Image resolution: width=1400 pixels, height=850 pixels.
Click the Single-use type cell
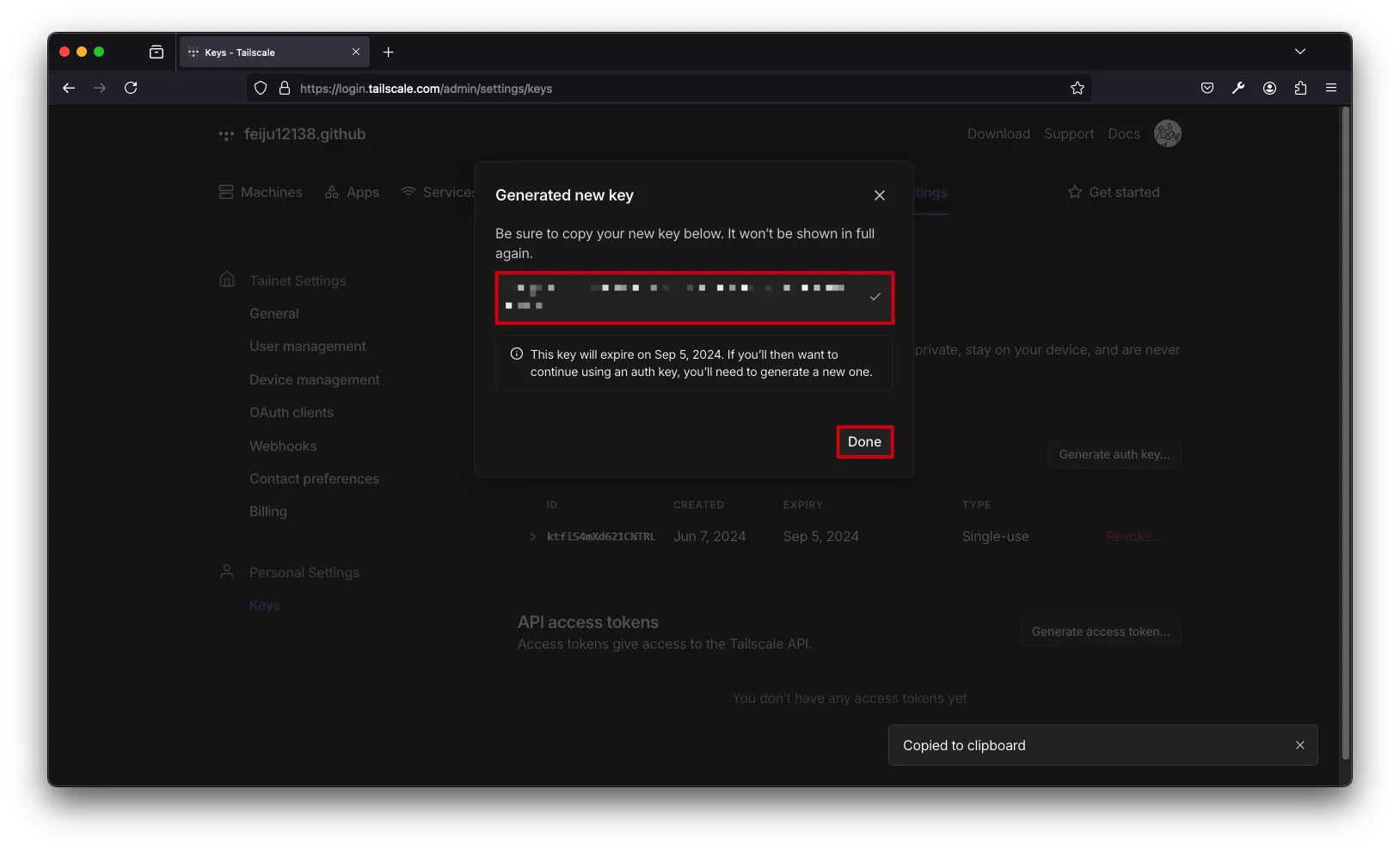click(x=995, y=537)
